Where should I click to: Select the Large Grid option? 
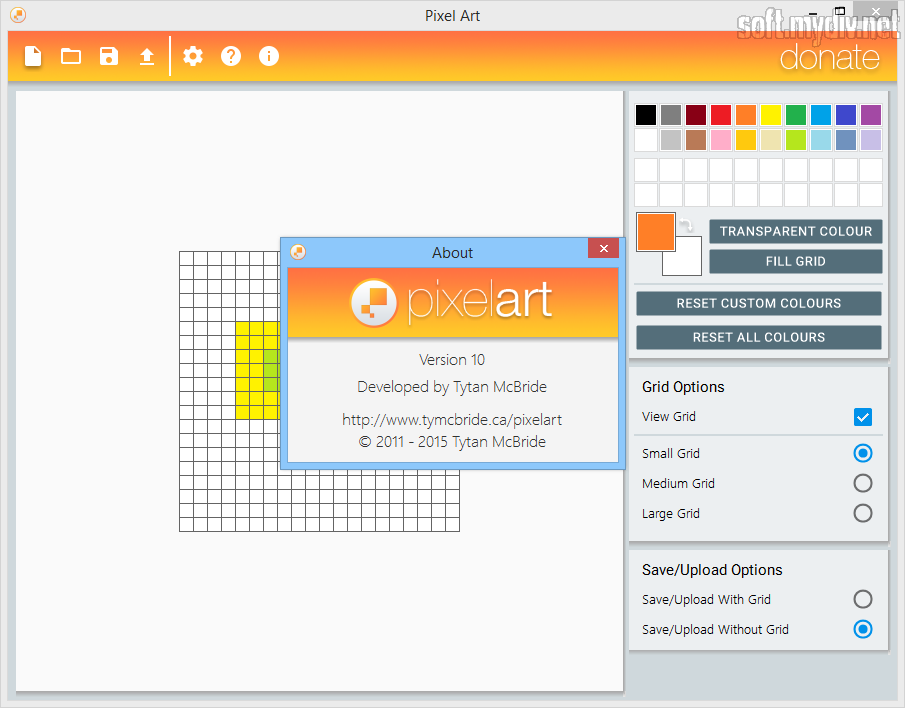click(x=863, y=513)
